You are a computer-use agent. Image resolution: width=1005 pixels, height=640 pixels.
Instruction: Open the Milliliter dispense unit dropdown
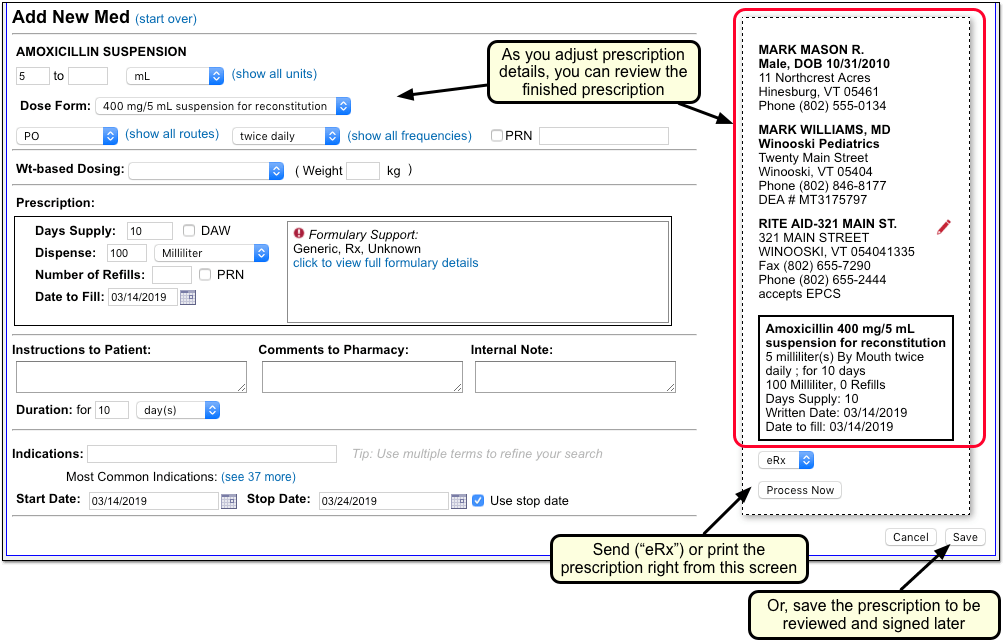[212, 253]
